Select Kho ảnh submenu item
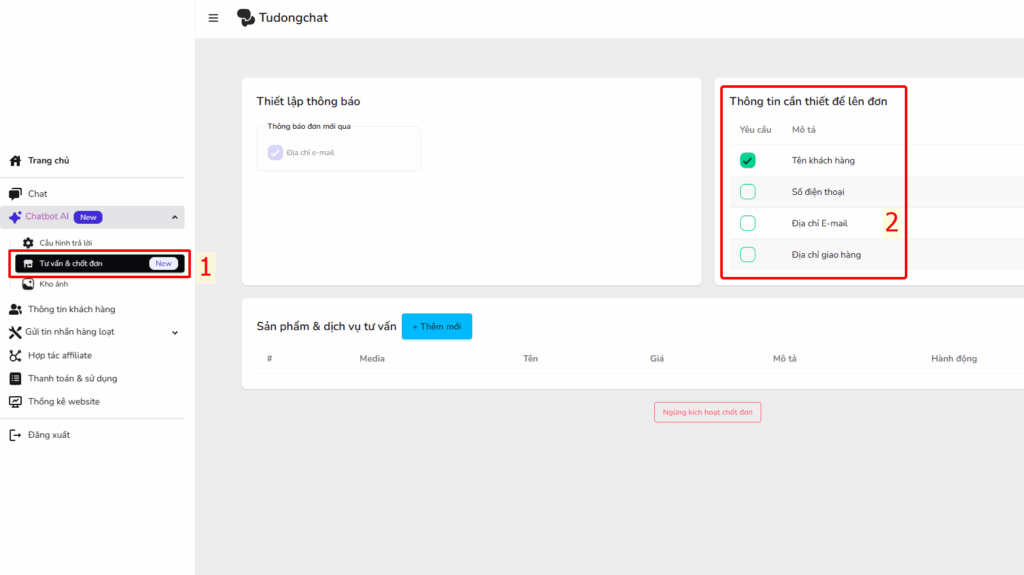The image size is (1024, 575). tap(54, 284)
